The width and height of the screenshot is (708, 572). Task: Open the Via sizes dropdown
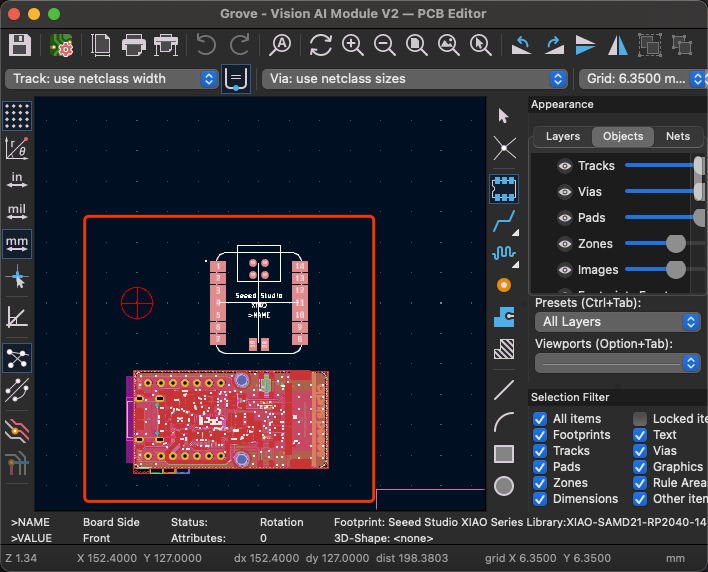tap(415, 79)
